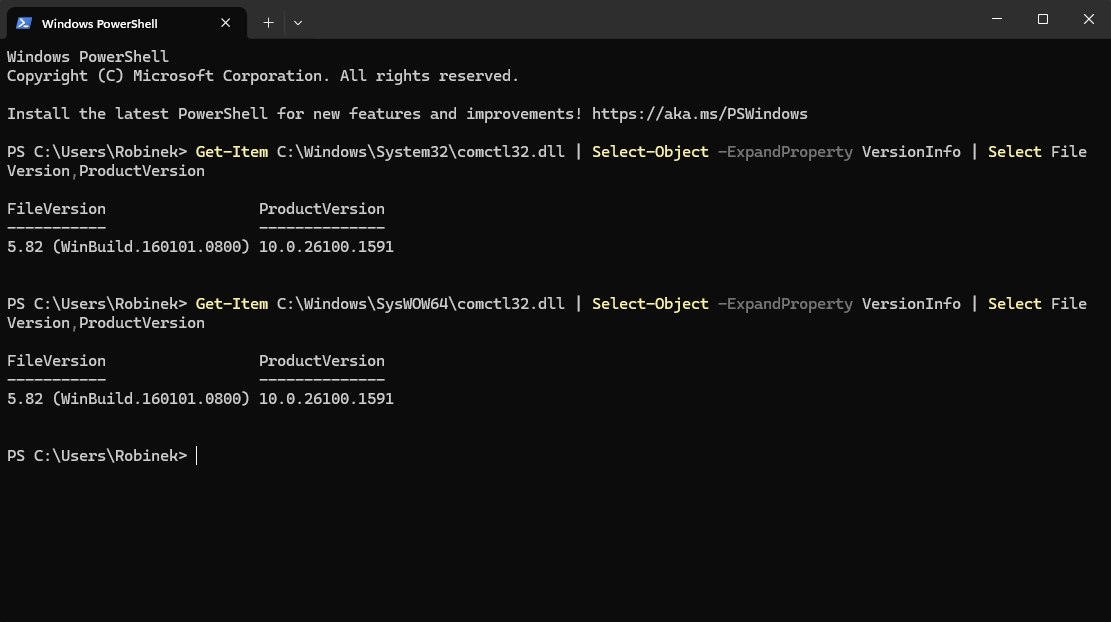This screenshot has height=622, width=1111.
Task: Click the first 5.82 (WinBuild.160101.0800) value
Action: 128,247
